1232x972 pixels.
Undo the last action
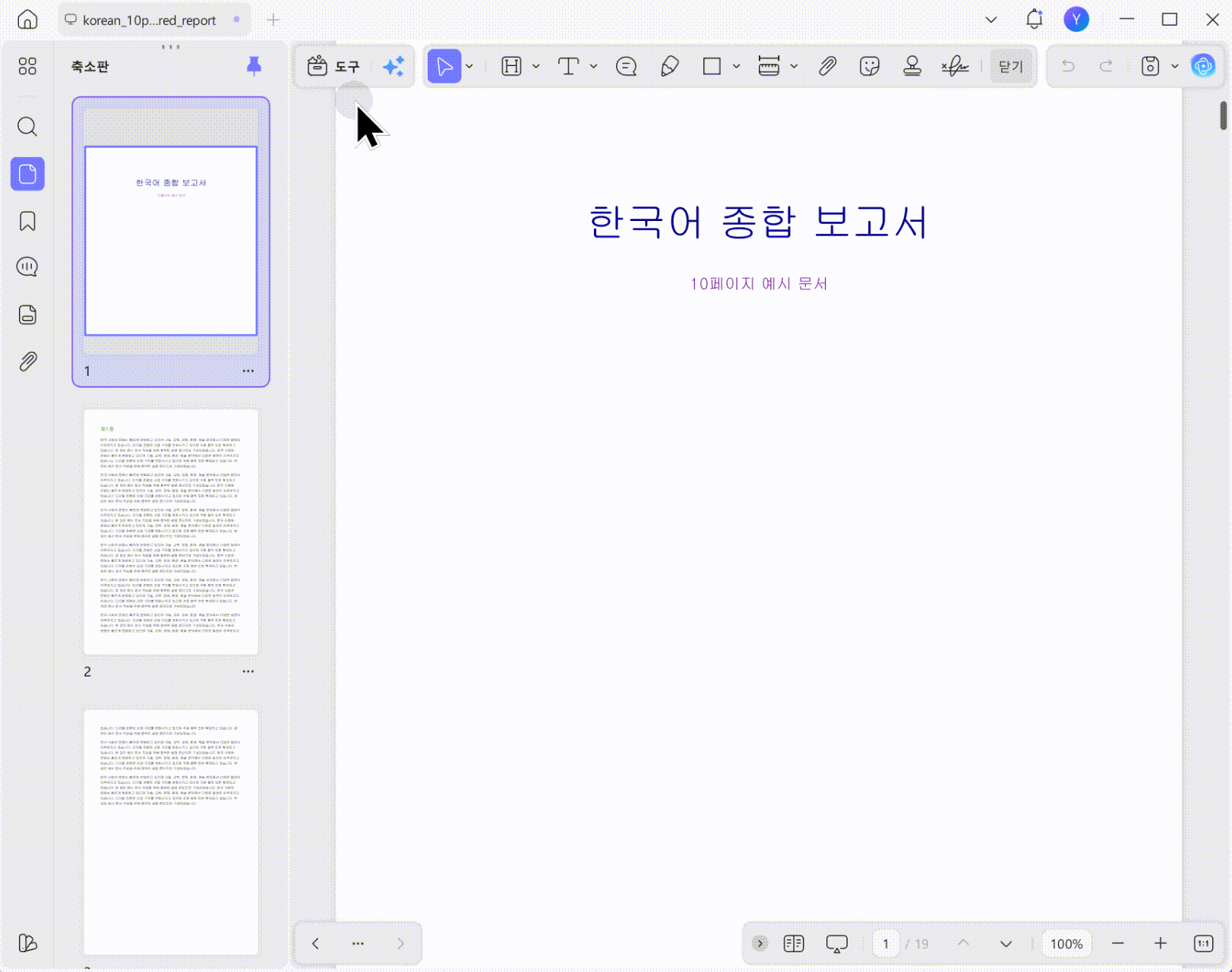coord(1068,67)
